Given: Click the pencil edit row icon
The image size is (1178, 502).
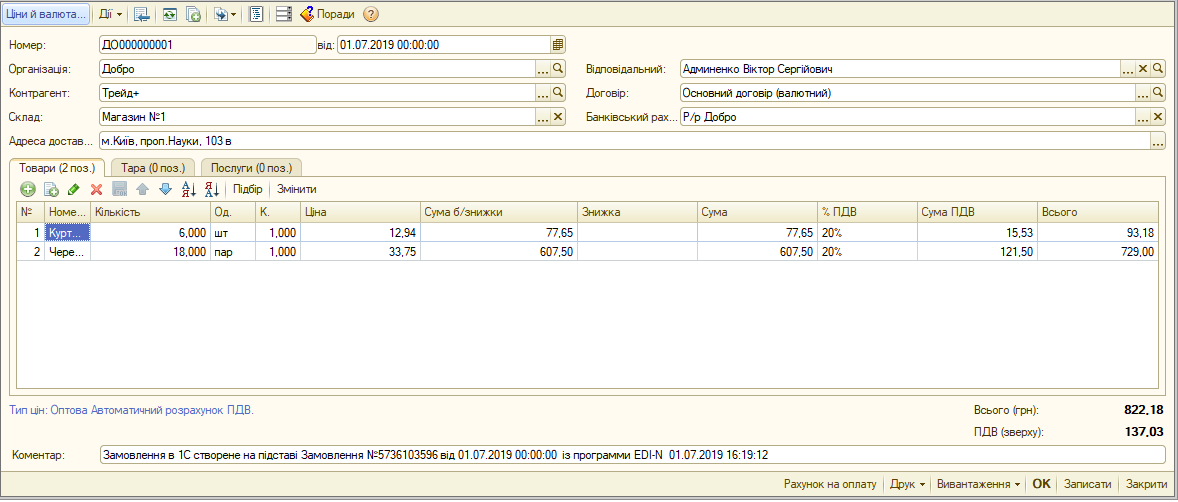Looking at the screenshot, I should pos(74,189).
